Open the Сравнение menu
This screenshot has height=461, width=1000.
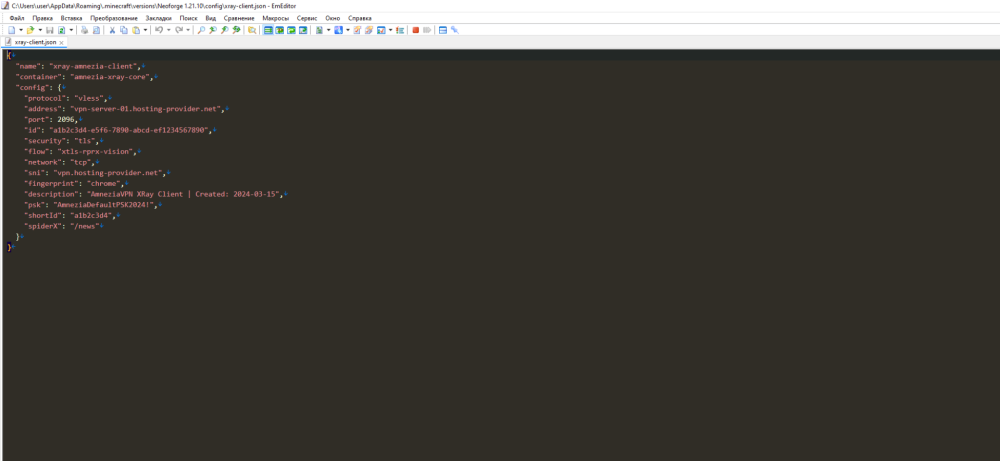click(x=239, y=18)
